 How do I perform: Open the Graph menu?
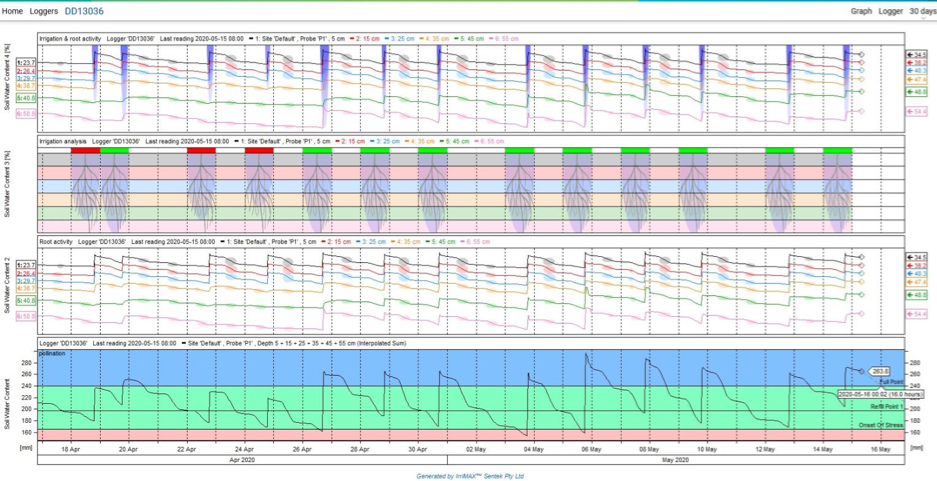[861, 11]
